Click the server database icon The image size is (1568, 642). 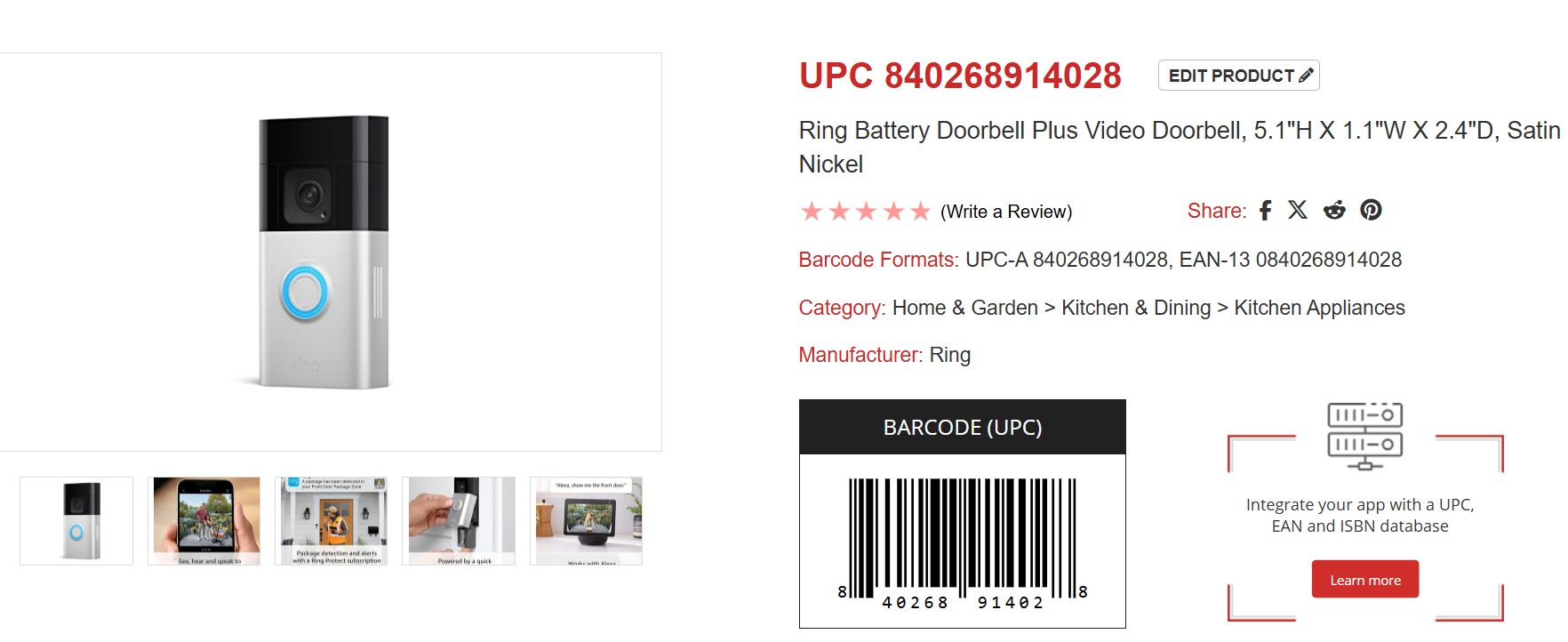coord(1364,435)
